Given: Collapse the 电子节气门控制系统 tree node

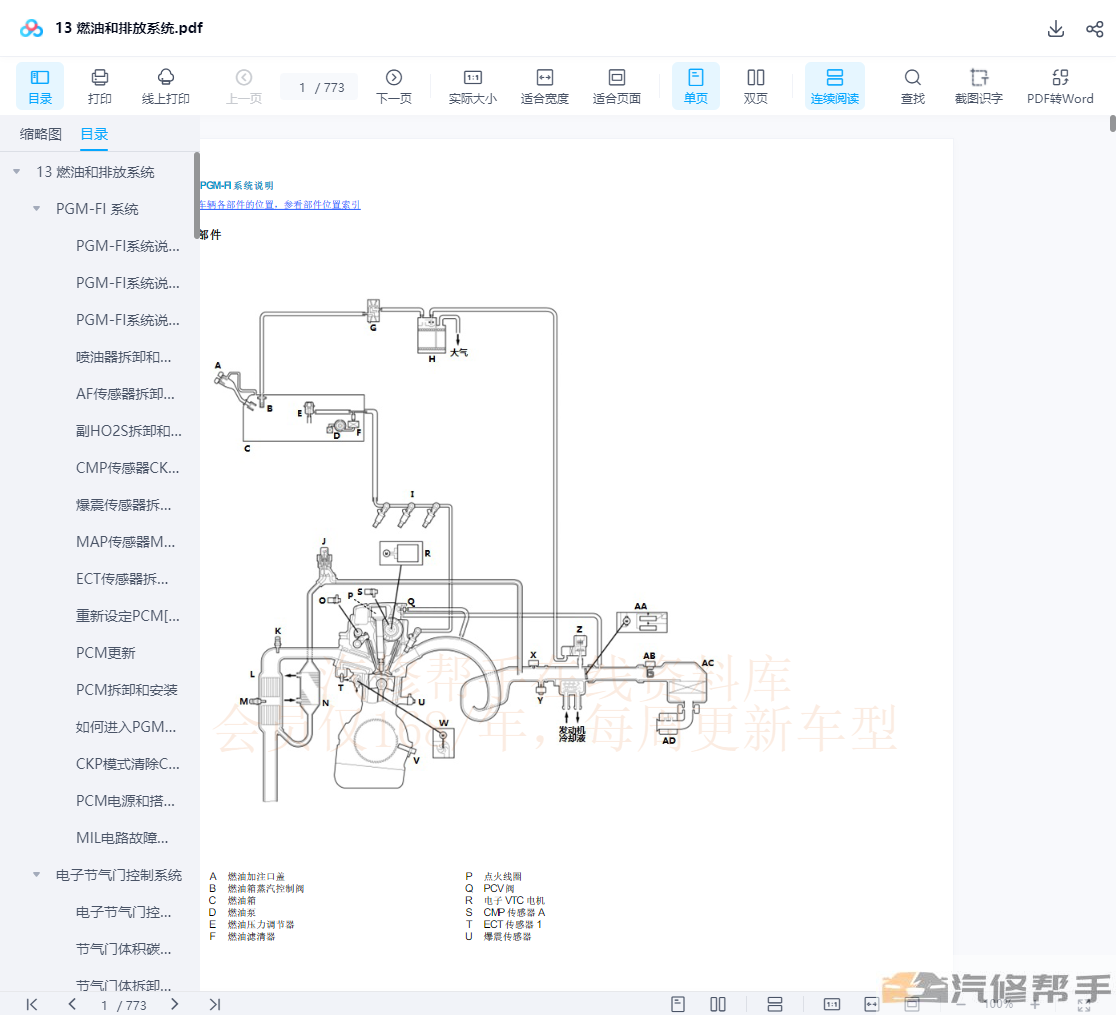Looking at the screenshot, I should (x=36, y=875).
